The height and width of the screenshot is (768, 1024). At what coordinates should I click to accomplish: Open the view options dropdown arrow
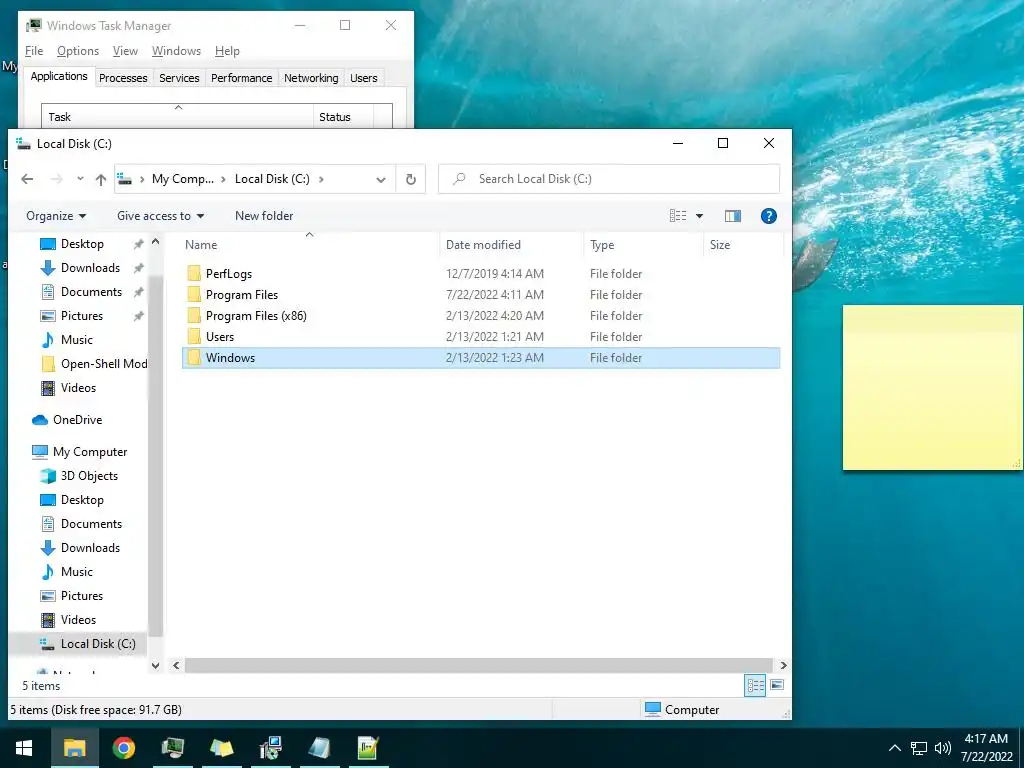699,216
